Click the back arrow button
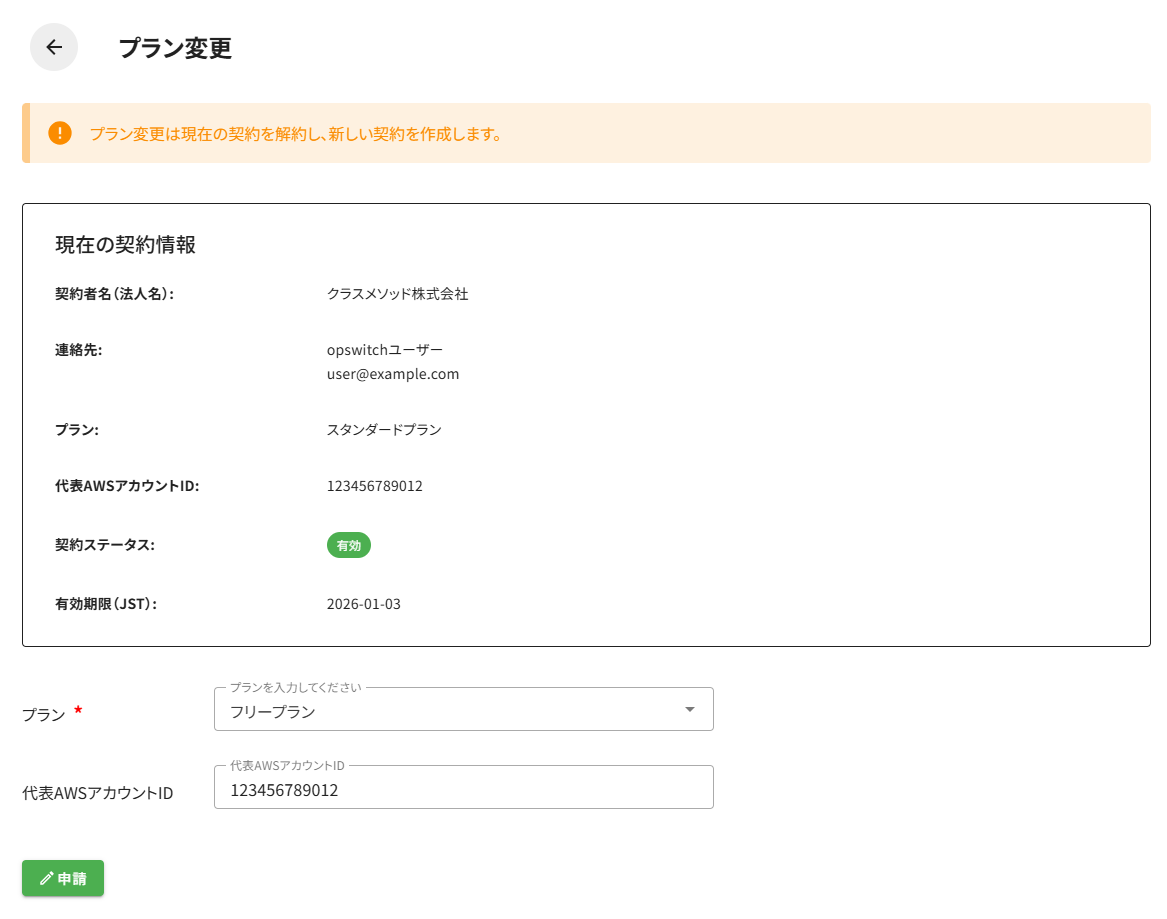Image resolution: width=1167 pixels, height=919 pixels. click(54, 47)
